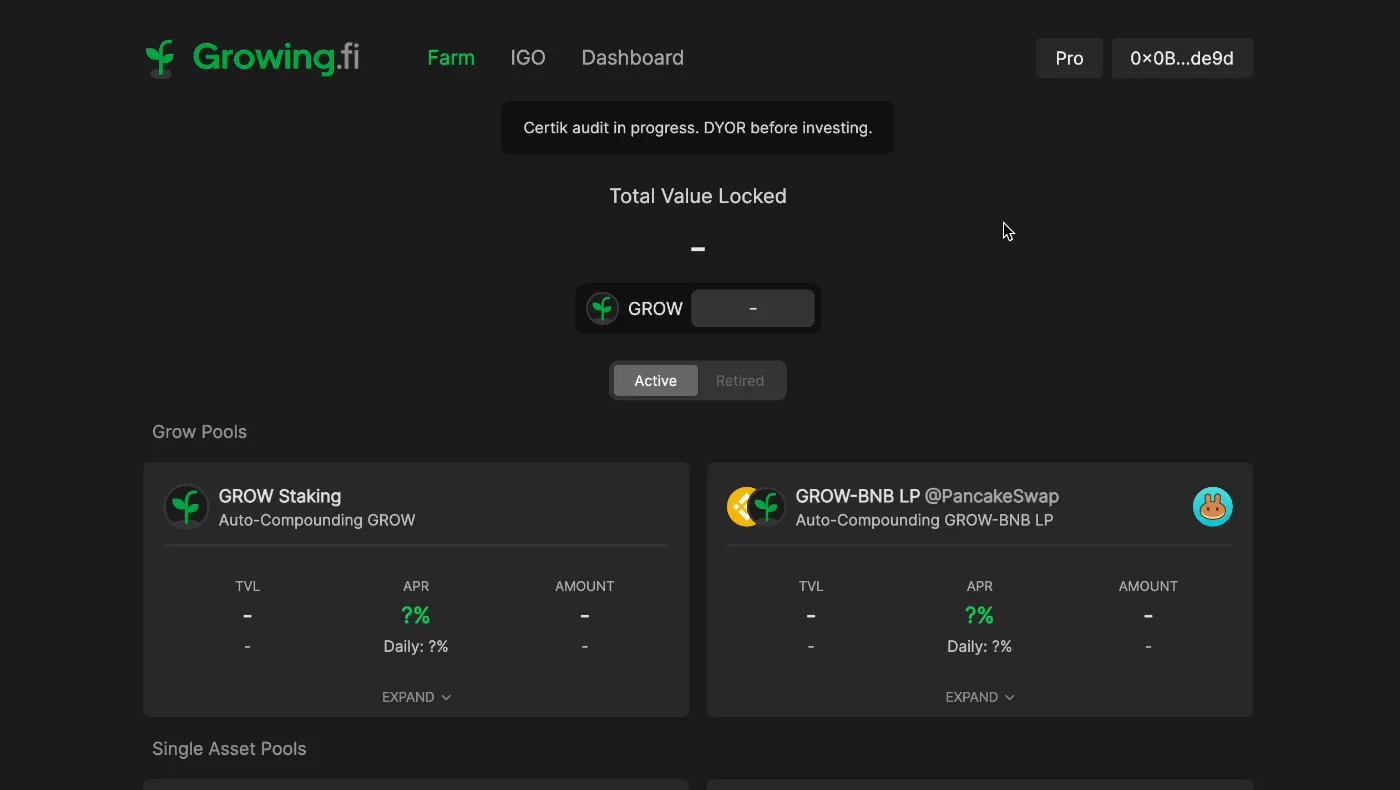Click the Growing.fi logo text
Screen dimensions: 1400x790
[x=276, y=57]
